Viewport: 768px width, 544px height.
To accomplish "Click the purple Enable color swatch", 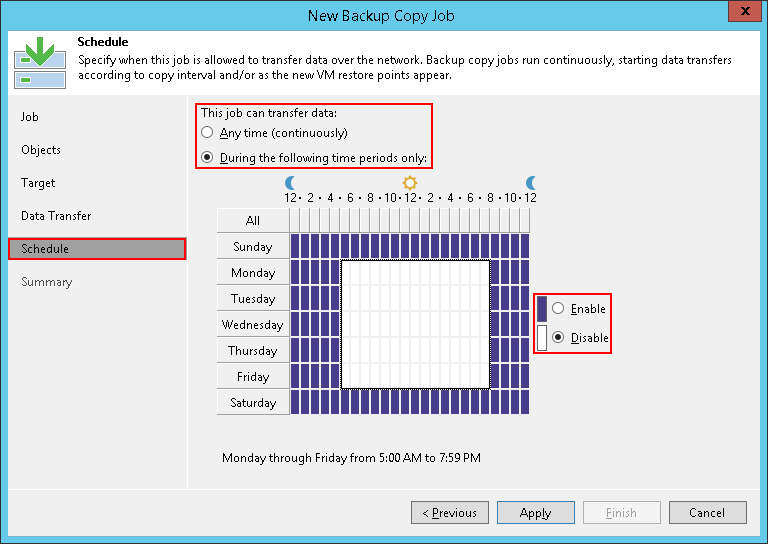I will [x=542, y=309].
